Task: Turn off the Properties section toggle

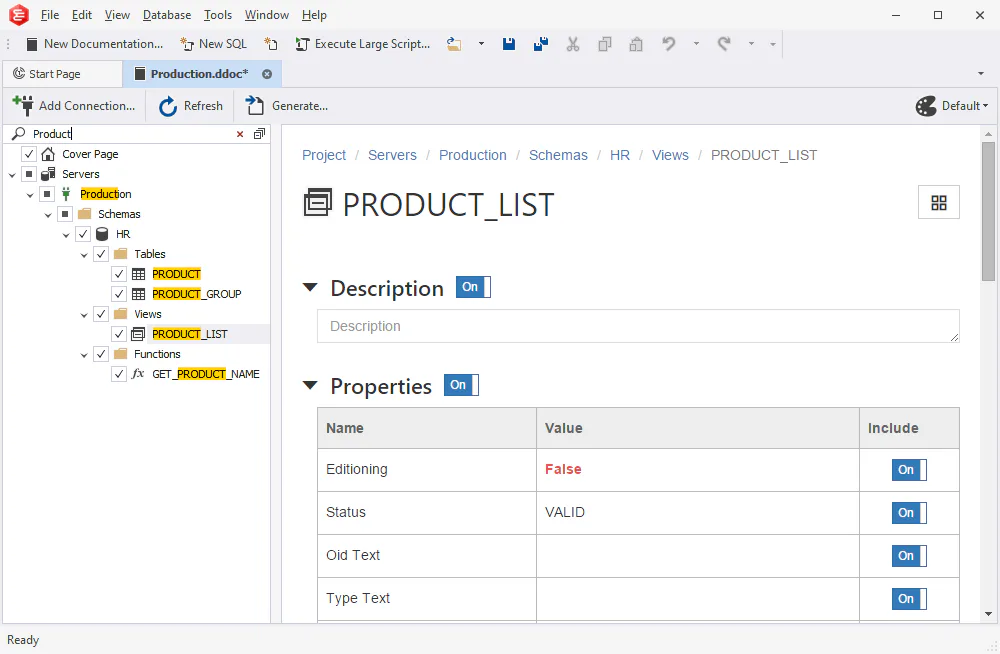Action: click(461, 385)
